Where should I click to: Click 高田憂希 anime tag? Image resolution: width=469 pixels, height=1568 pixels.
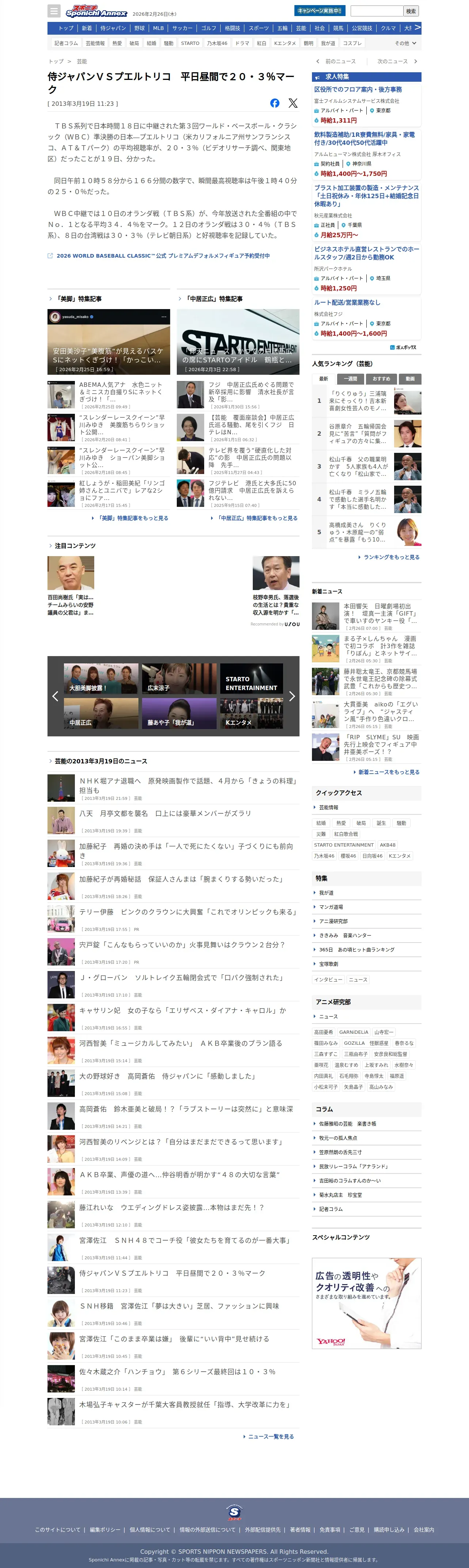point(323,1032)
